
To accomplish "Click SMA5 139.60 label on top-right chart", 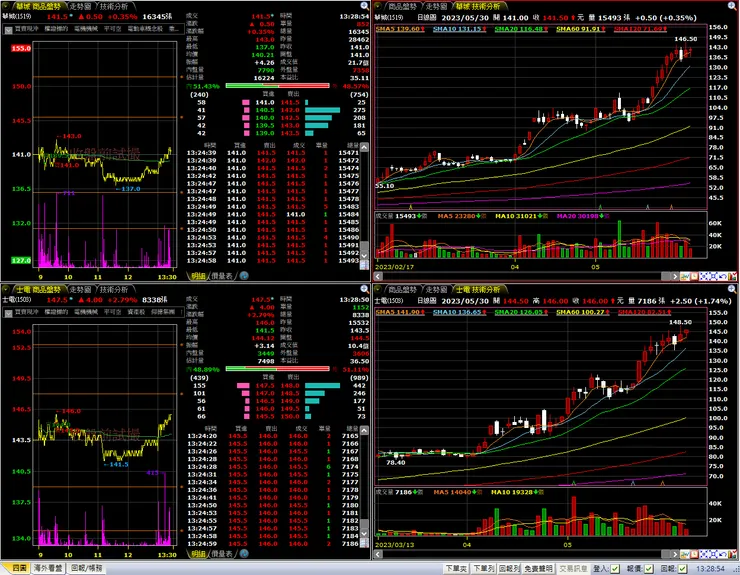I will (400, 29).
